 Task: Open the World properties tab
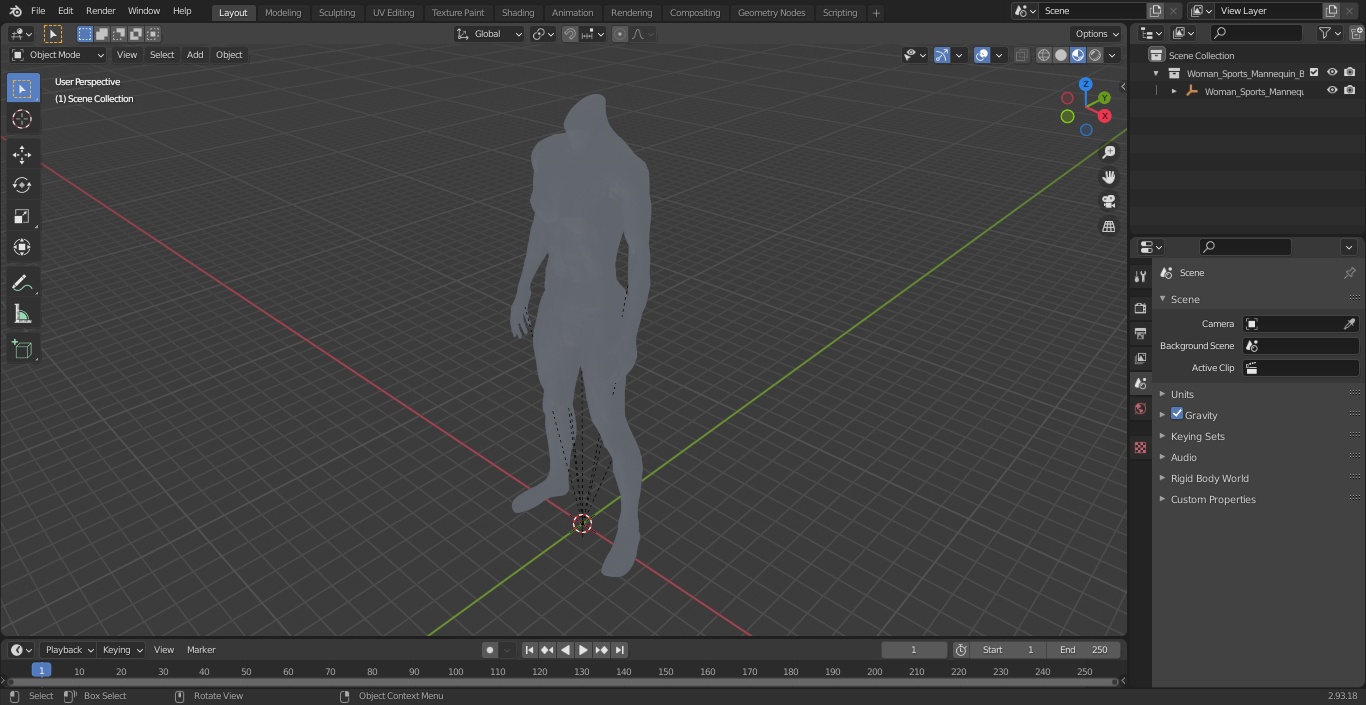point(1140,408)
